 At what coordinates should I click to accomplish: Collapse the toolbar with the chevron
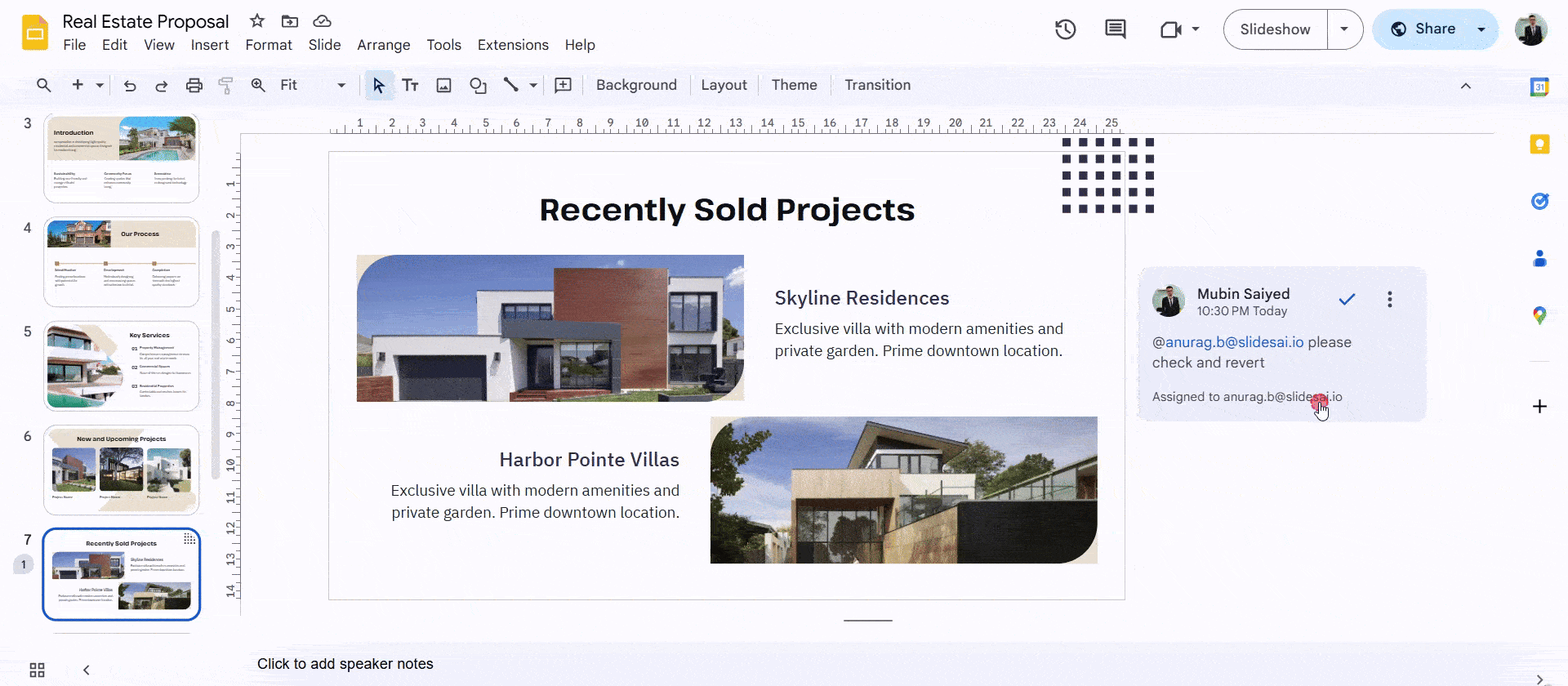[1466, 86]
